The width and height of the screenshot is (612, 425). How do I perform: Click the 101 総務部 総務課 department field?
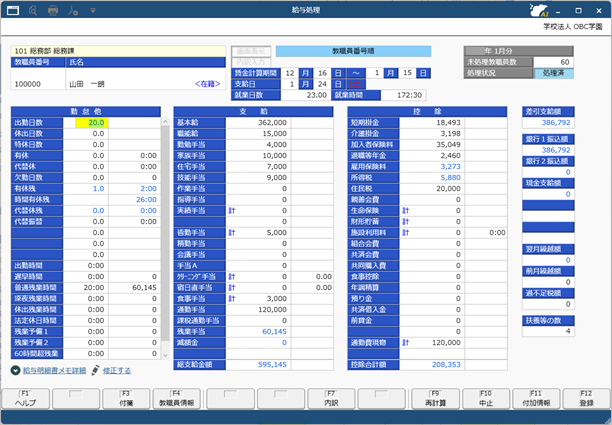click(118, 51)
